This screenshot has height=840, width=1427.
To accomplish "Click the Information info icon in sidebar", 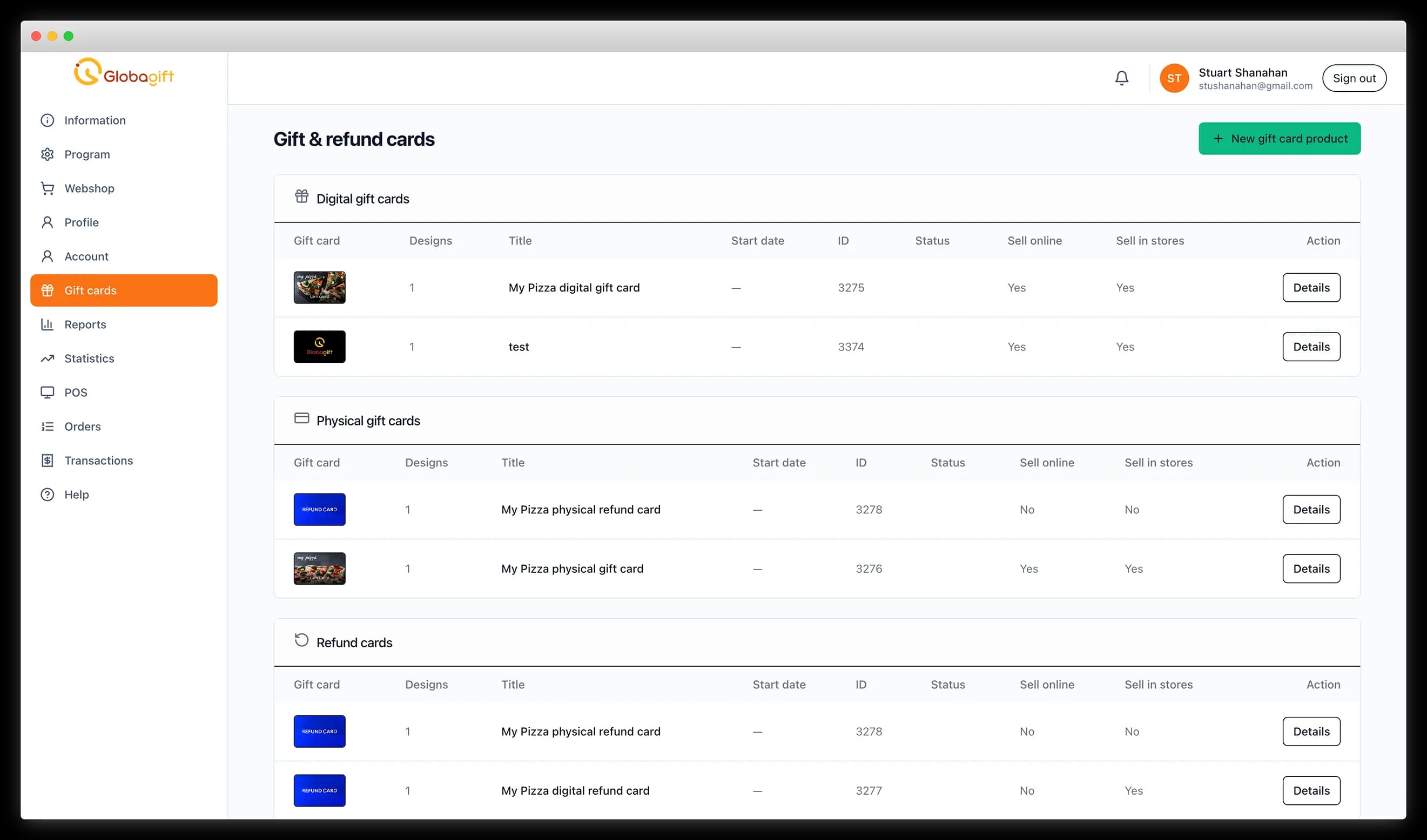I will point(48,120).
